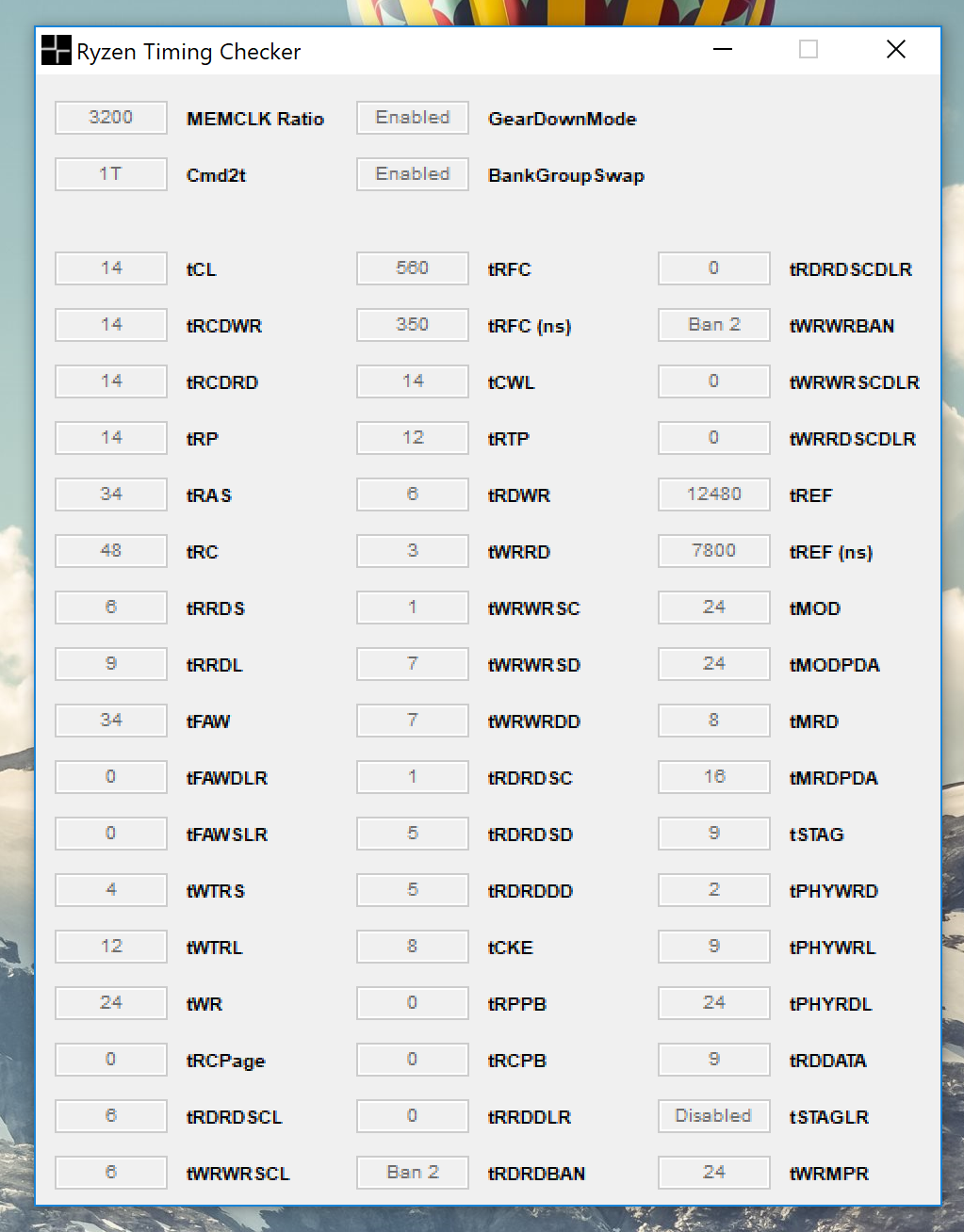
Task: Select the tRAS value field
Action: 111,494
